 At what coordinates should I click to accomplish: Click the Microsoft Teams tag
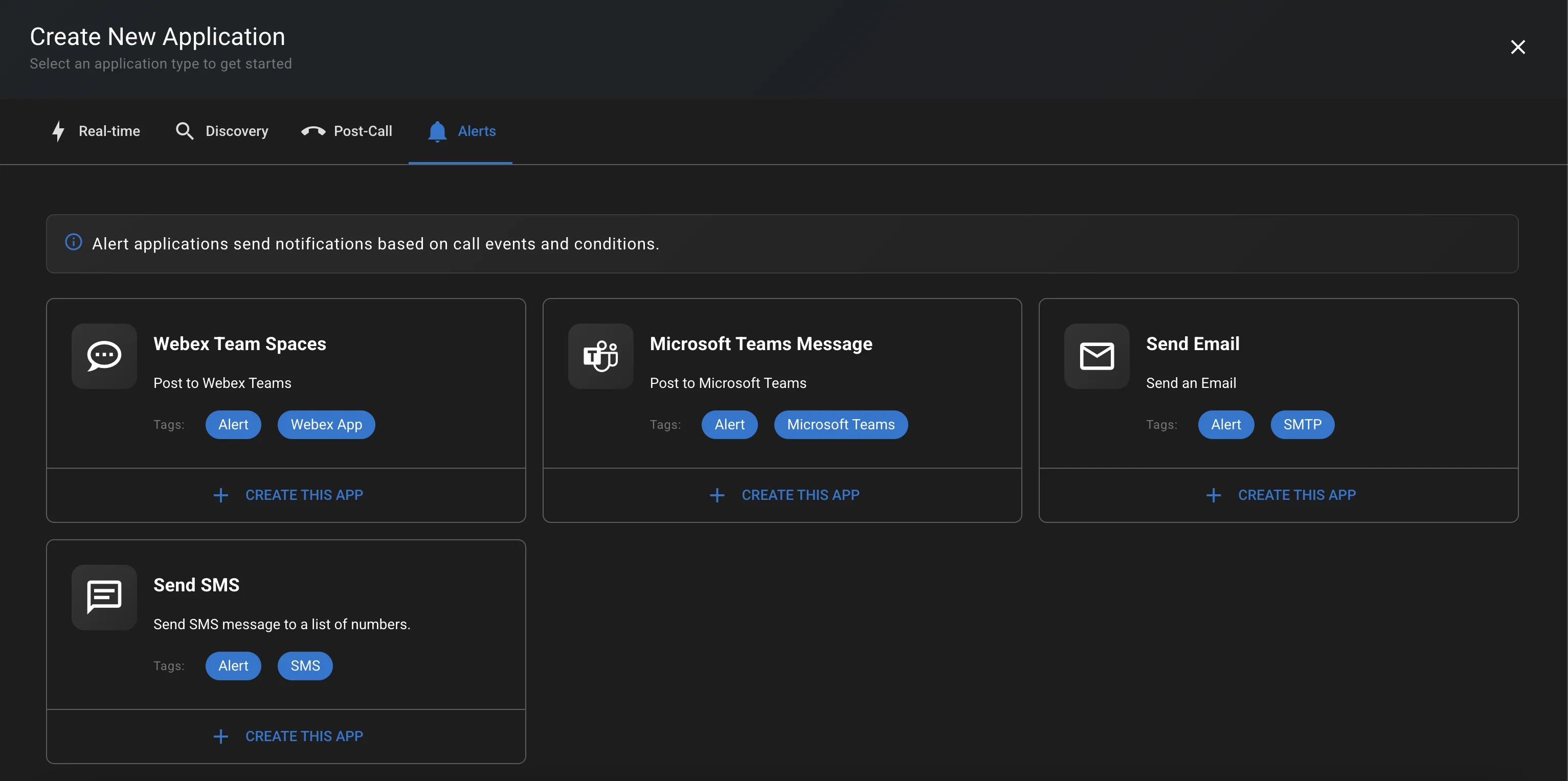841,425
